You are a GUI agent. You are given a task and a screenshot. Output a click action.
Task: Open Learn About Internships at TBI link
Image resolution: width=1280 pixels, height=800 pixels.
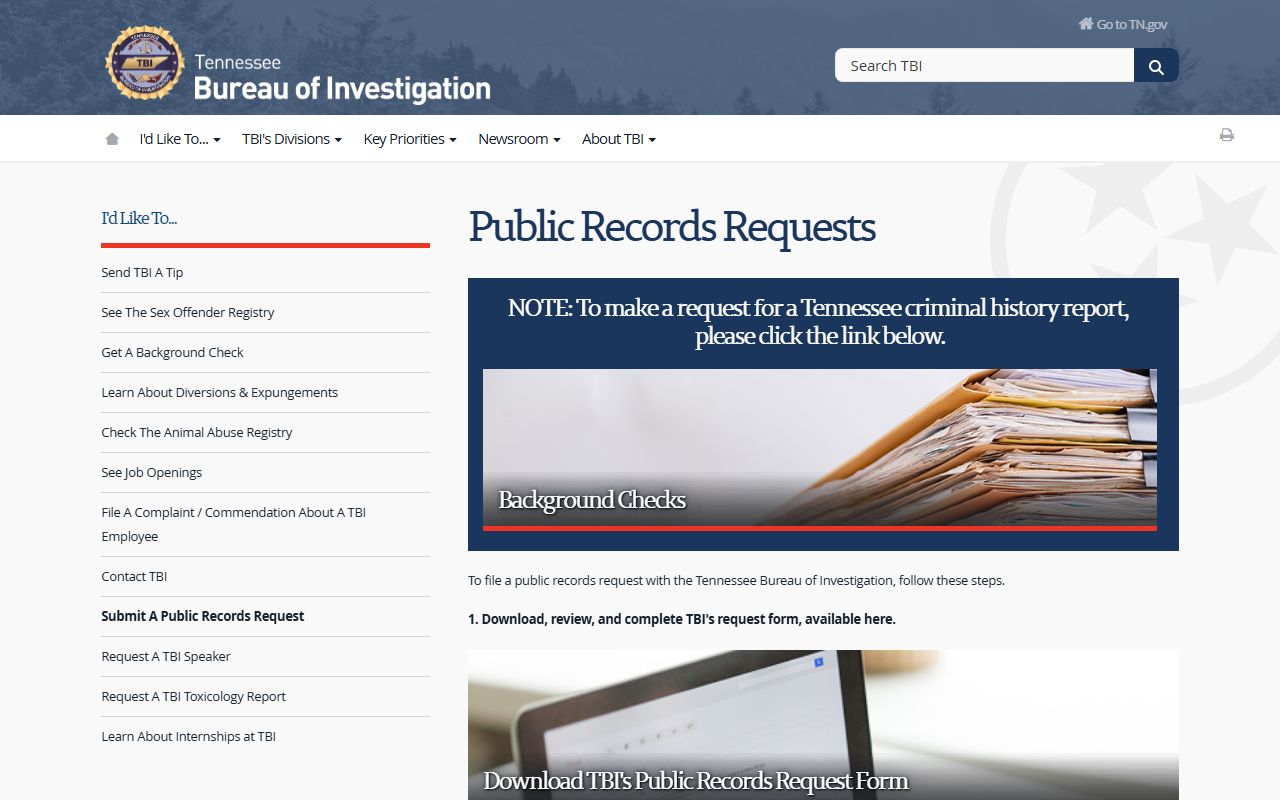[189, 736]
